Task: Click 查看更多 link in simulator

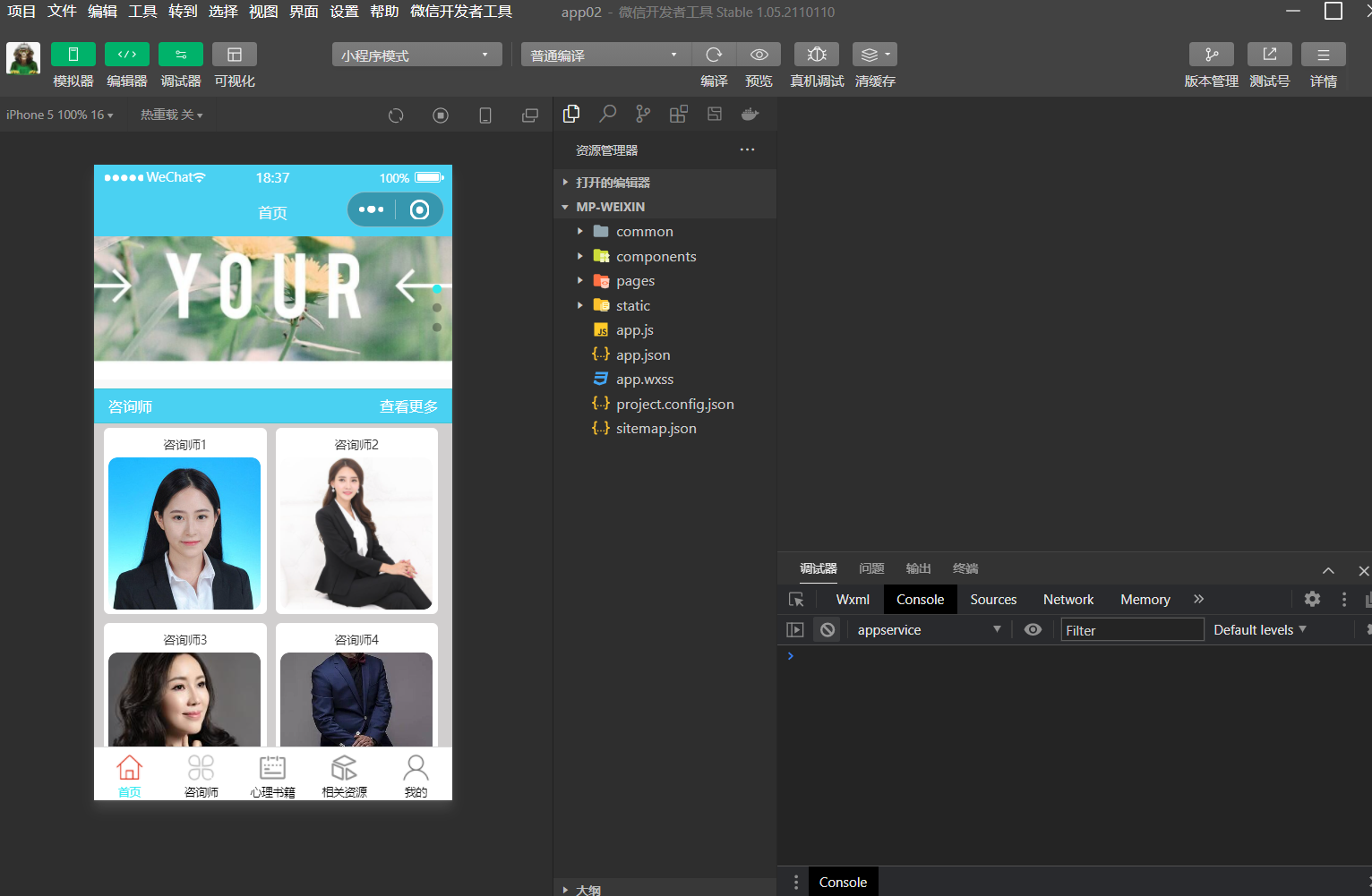Action: pyautogui.click(x=408, y=406)
